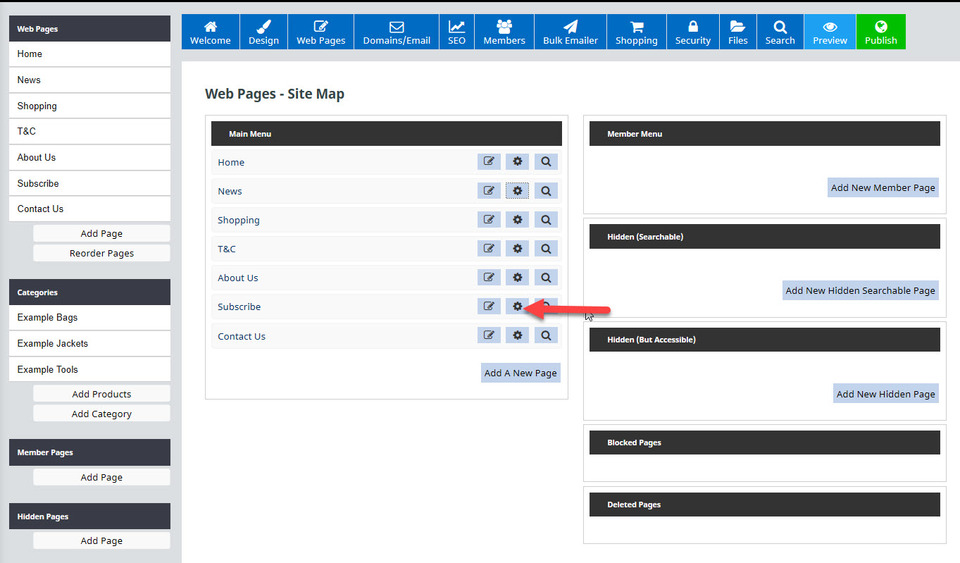Screen dimensions: 960x563
Task: Click the edit icon for Home page
Action: [x=489, y=162]
